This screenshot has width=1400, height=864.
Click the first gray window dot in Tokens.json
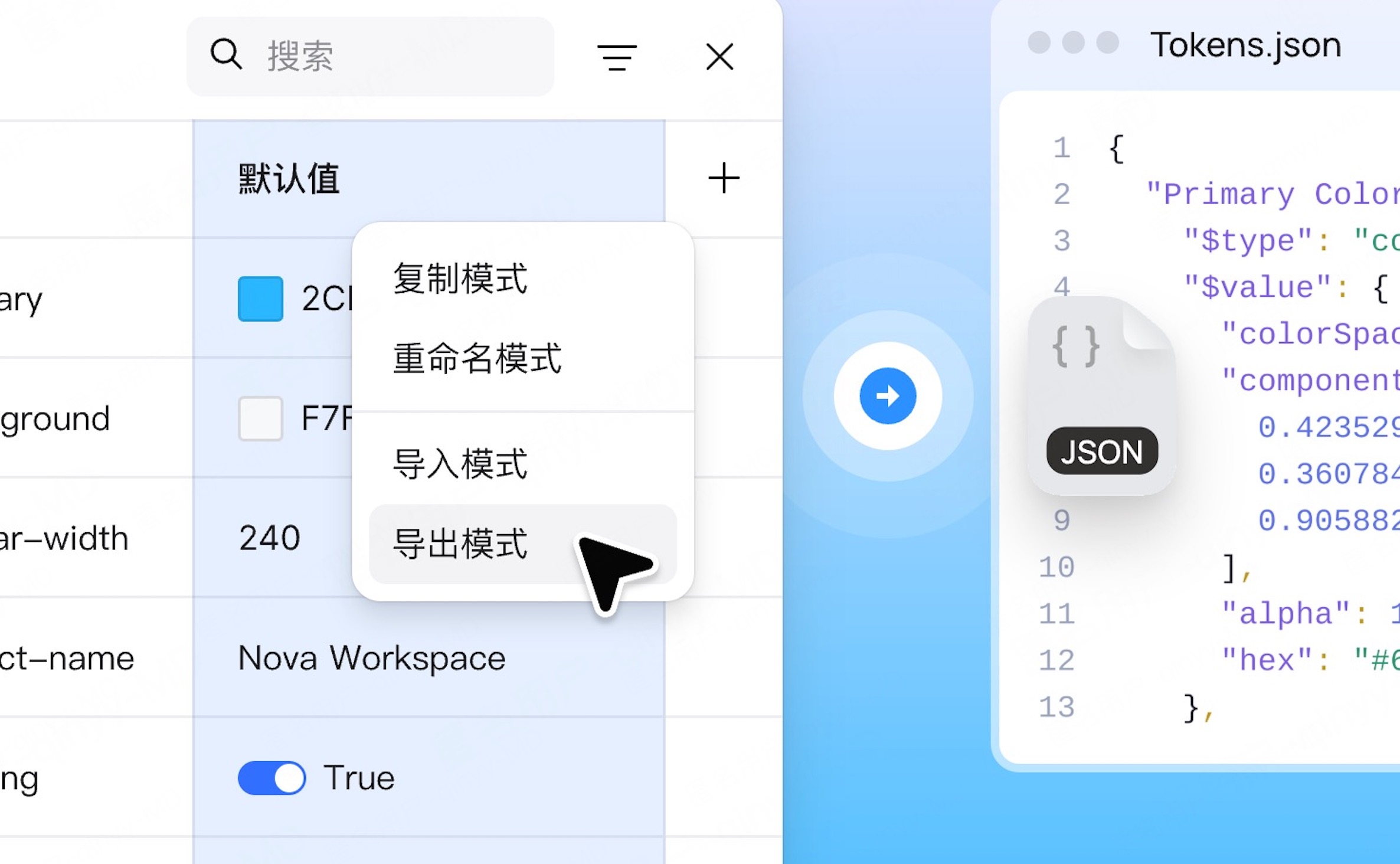[1039, 42]
